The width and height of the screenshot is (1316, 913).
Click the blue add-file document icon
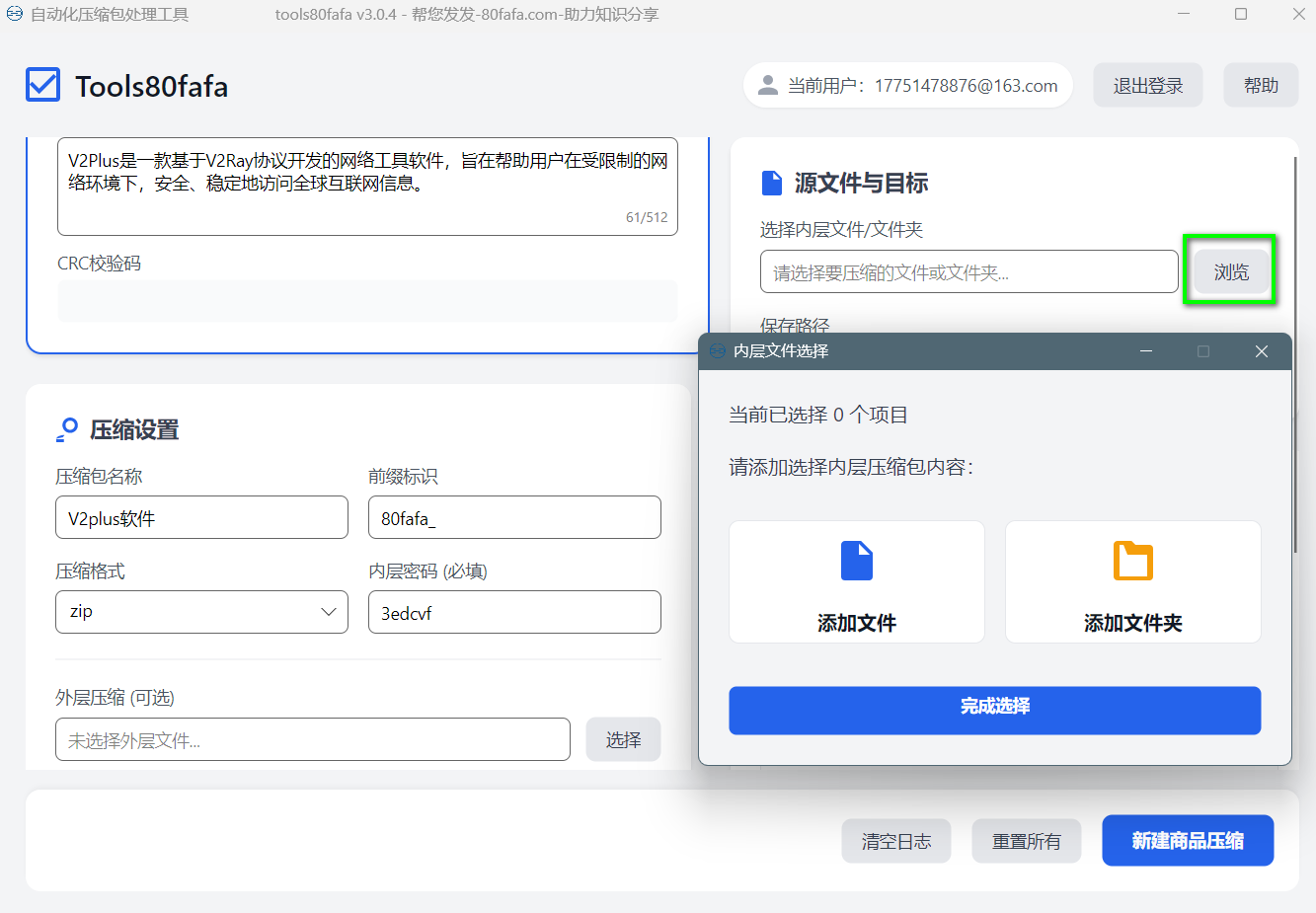click(x=856, y=561)
